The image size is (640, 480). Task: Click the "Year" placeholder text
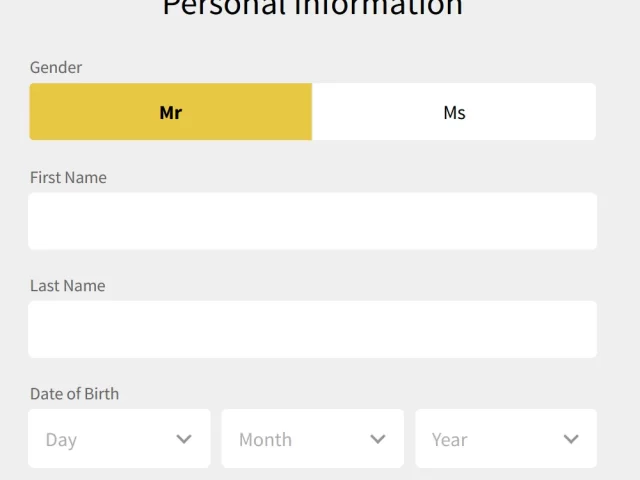pos(449,440)
